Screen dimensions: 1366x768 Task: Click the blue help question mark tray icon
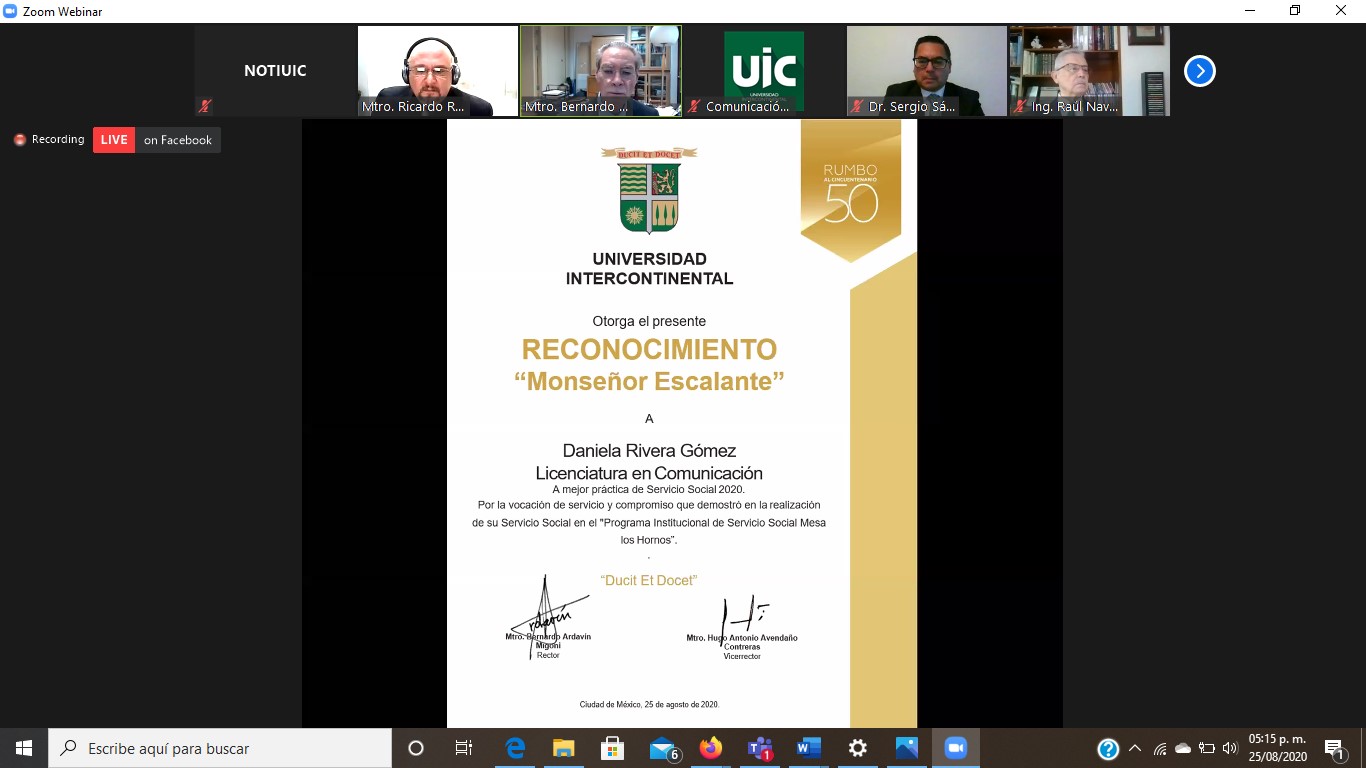(x=1108, y=748)
